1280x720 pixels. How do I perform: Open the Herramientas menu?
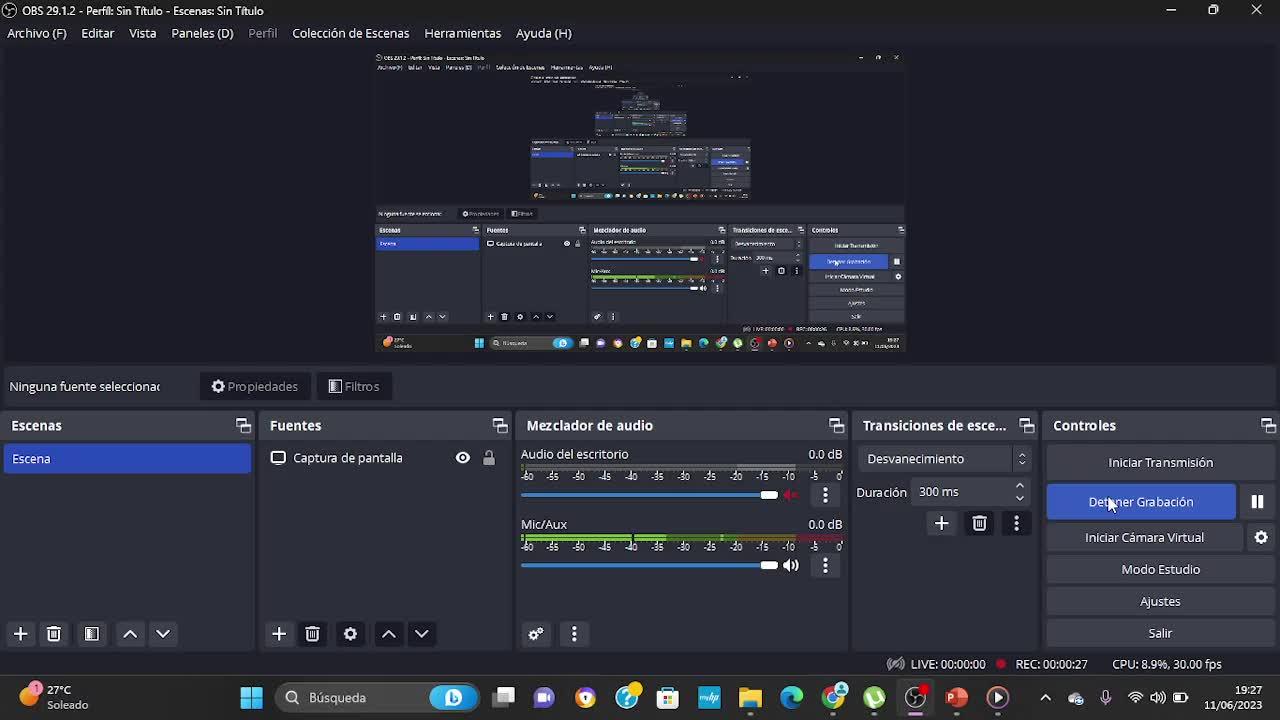point(462,33)
